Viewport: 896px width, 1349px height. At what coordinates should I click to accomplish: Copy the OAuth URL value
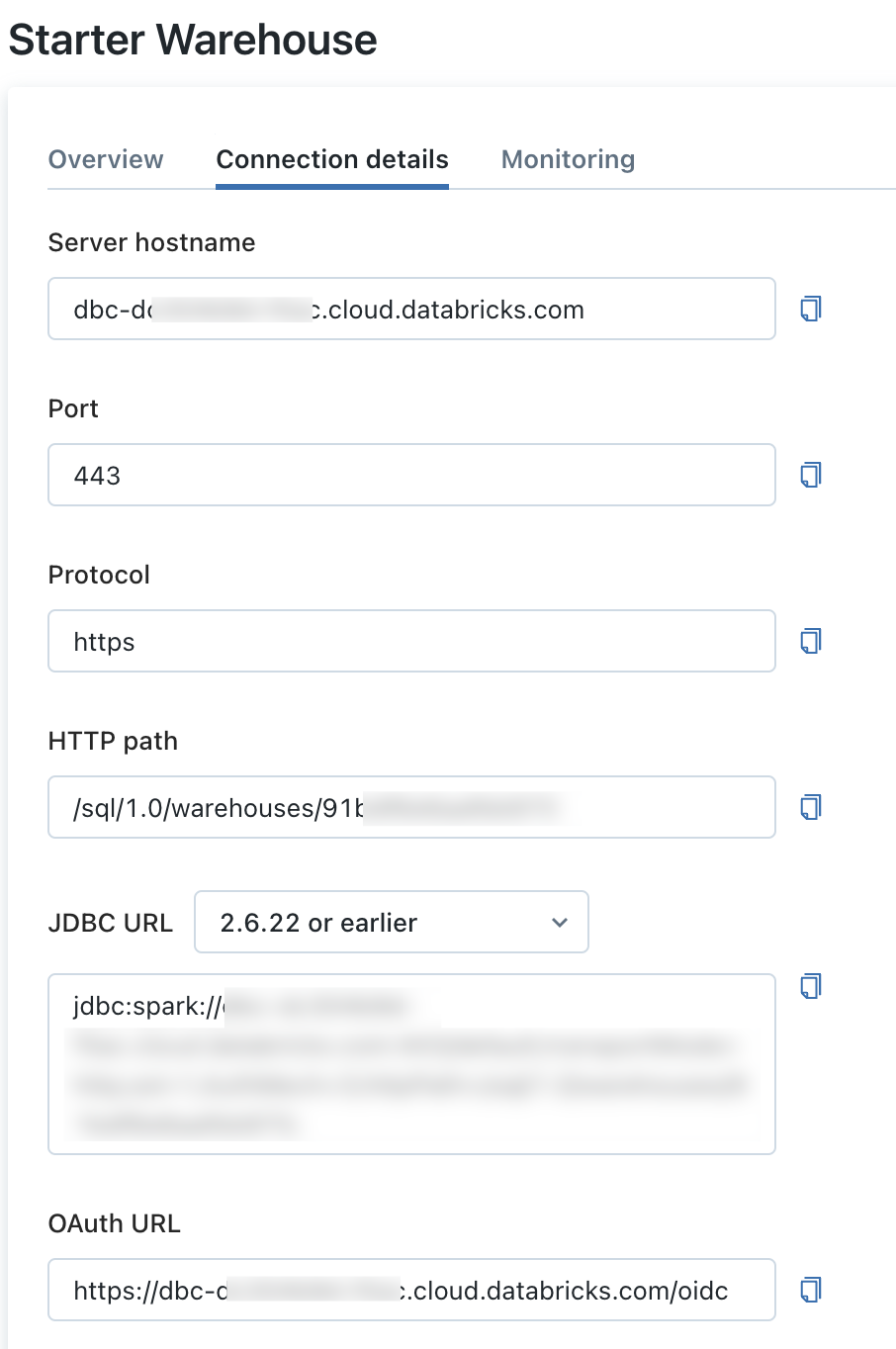point(811,1290)
